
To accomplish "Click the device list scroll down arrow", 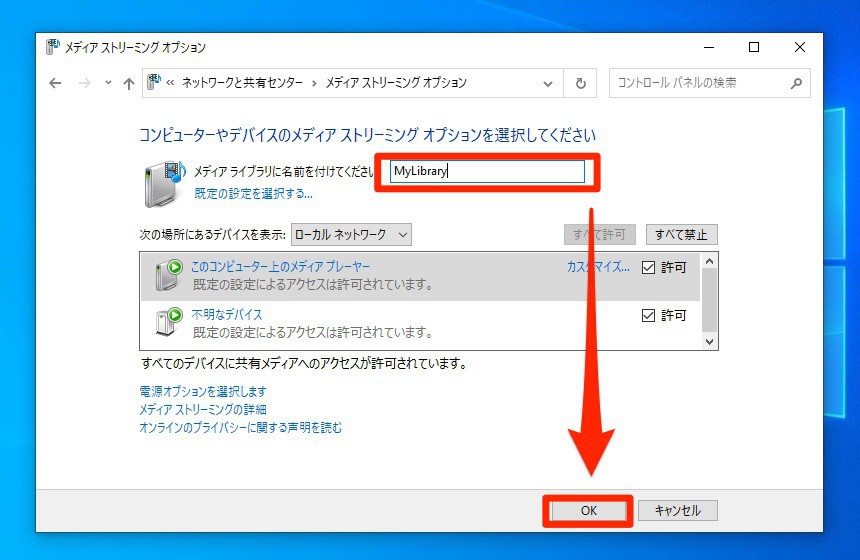I will [709, 341].
